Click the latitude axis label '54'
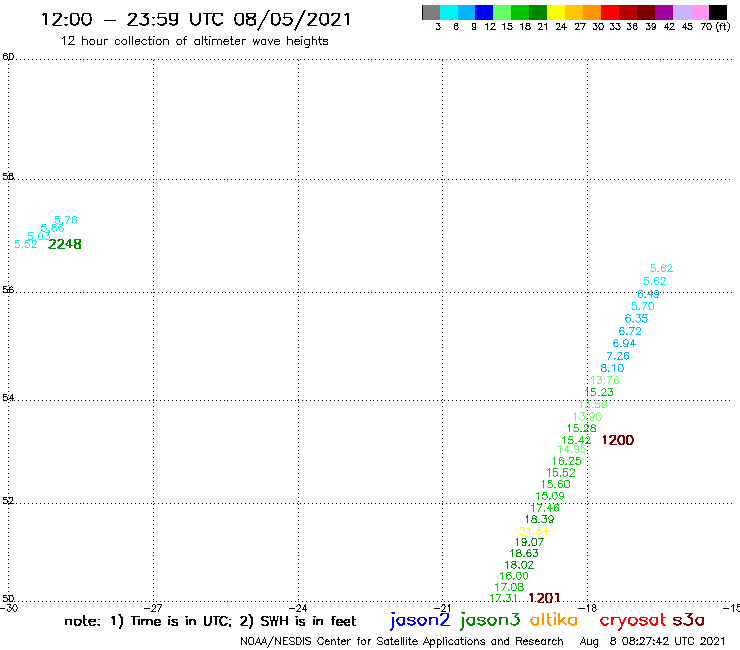 8,397
